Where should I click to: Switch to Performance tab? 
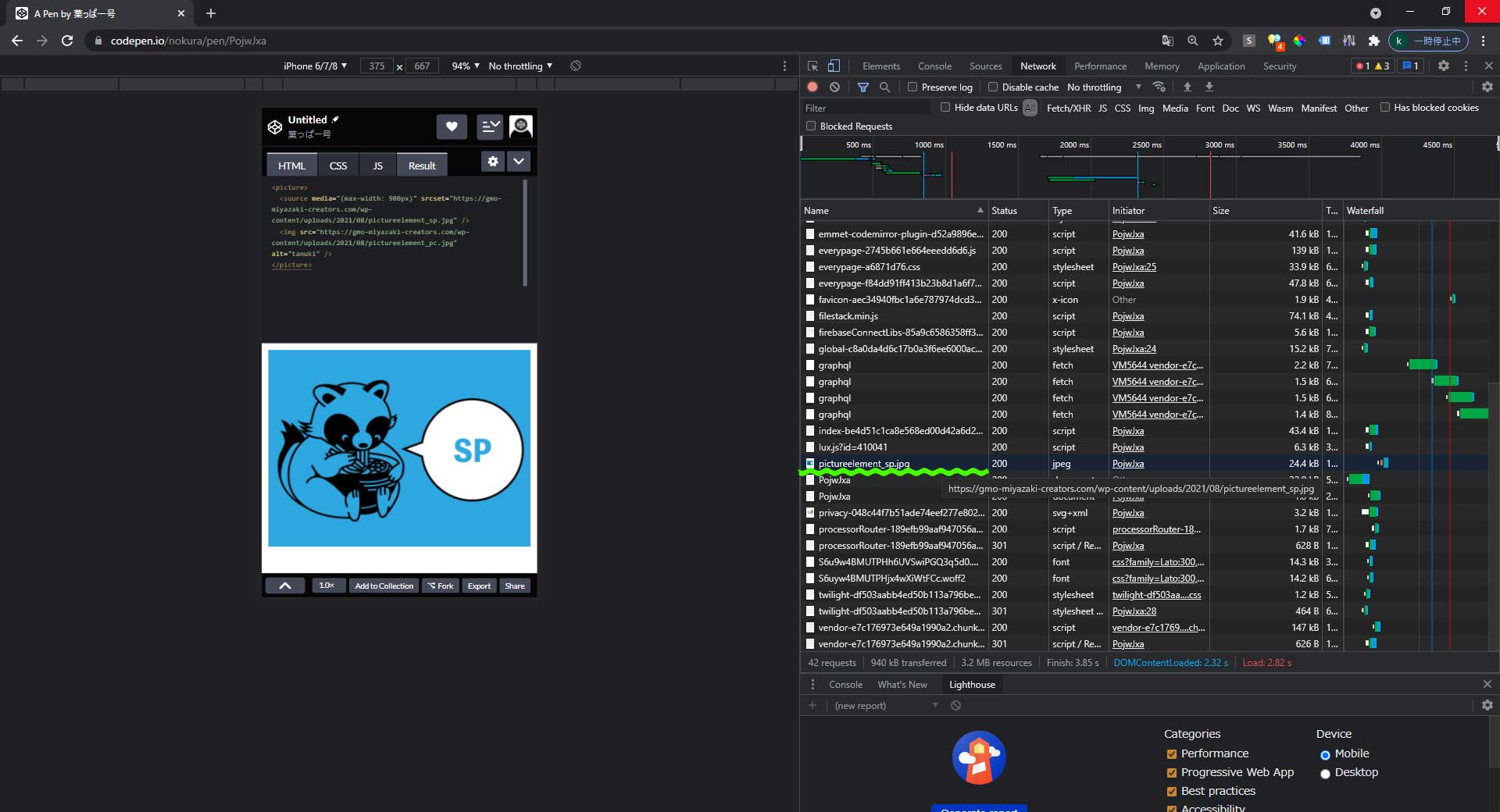[x=1100, y=66]
